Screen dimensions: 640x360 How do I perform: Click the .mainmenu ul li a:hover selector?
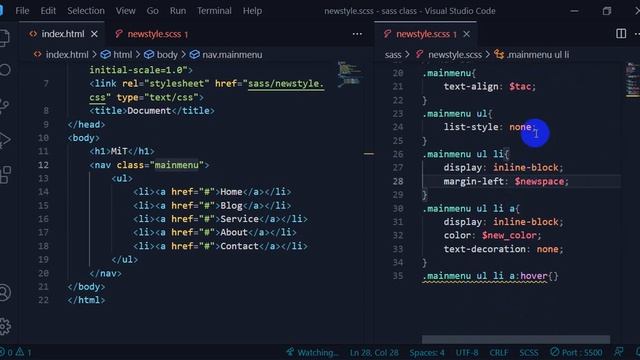(485, 276)
